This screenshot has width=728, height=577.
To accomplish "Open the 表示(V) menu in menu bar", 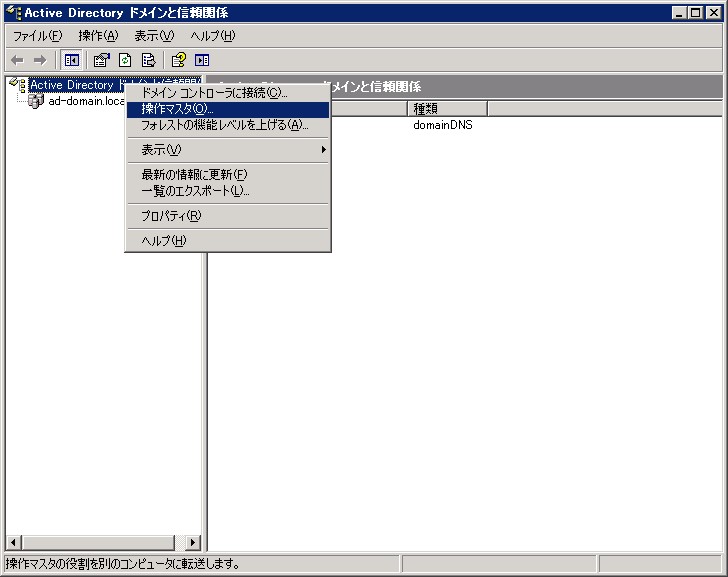I will [x=154, y=36].
